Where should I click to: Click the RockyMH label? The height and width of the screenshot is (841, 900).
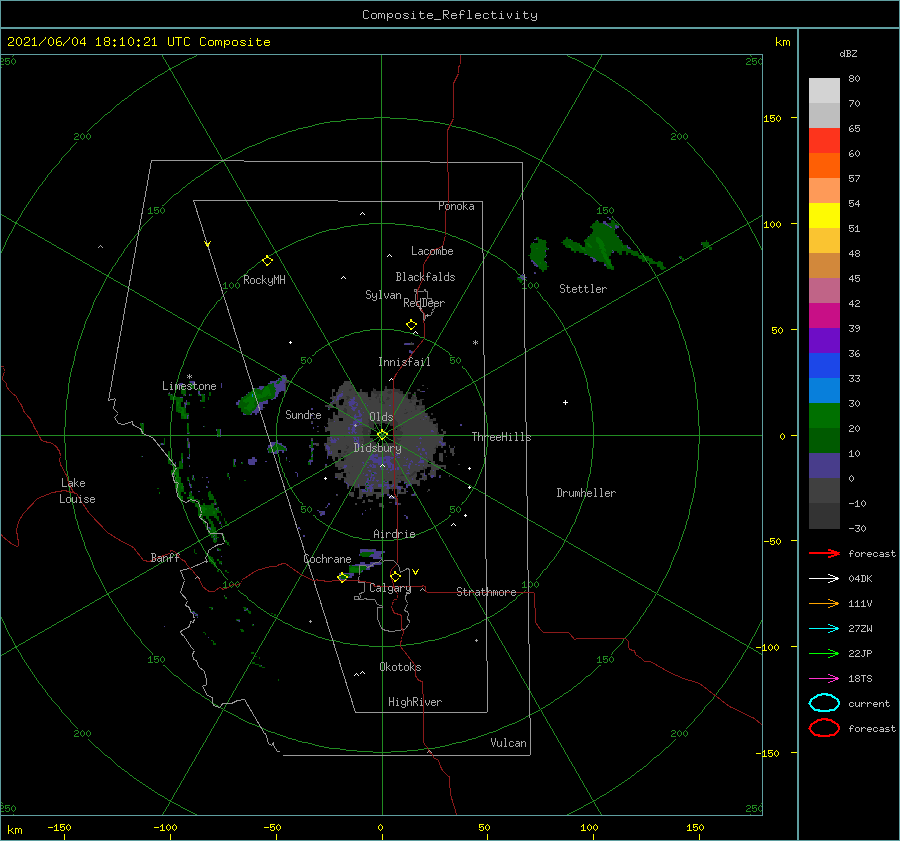[x=264, y=280]
